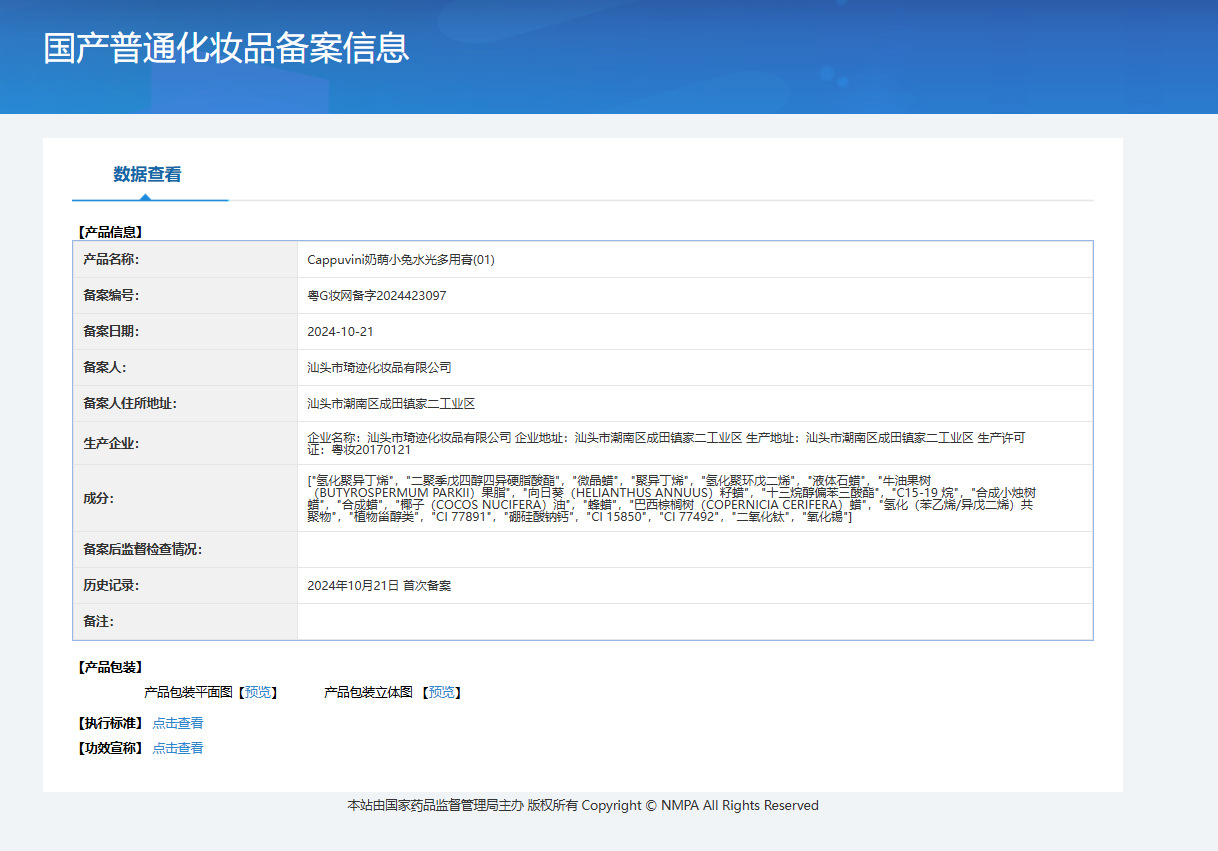The width and height of the screenshot is (1218, 851).
Task: Click the 产品包装立体图 label text
Action: (x=368, y=692)
